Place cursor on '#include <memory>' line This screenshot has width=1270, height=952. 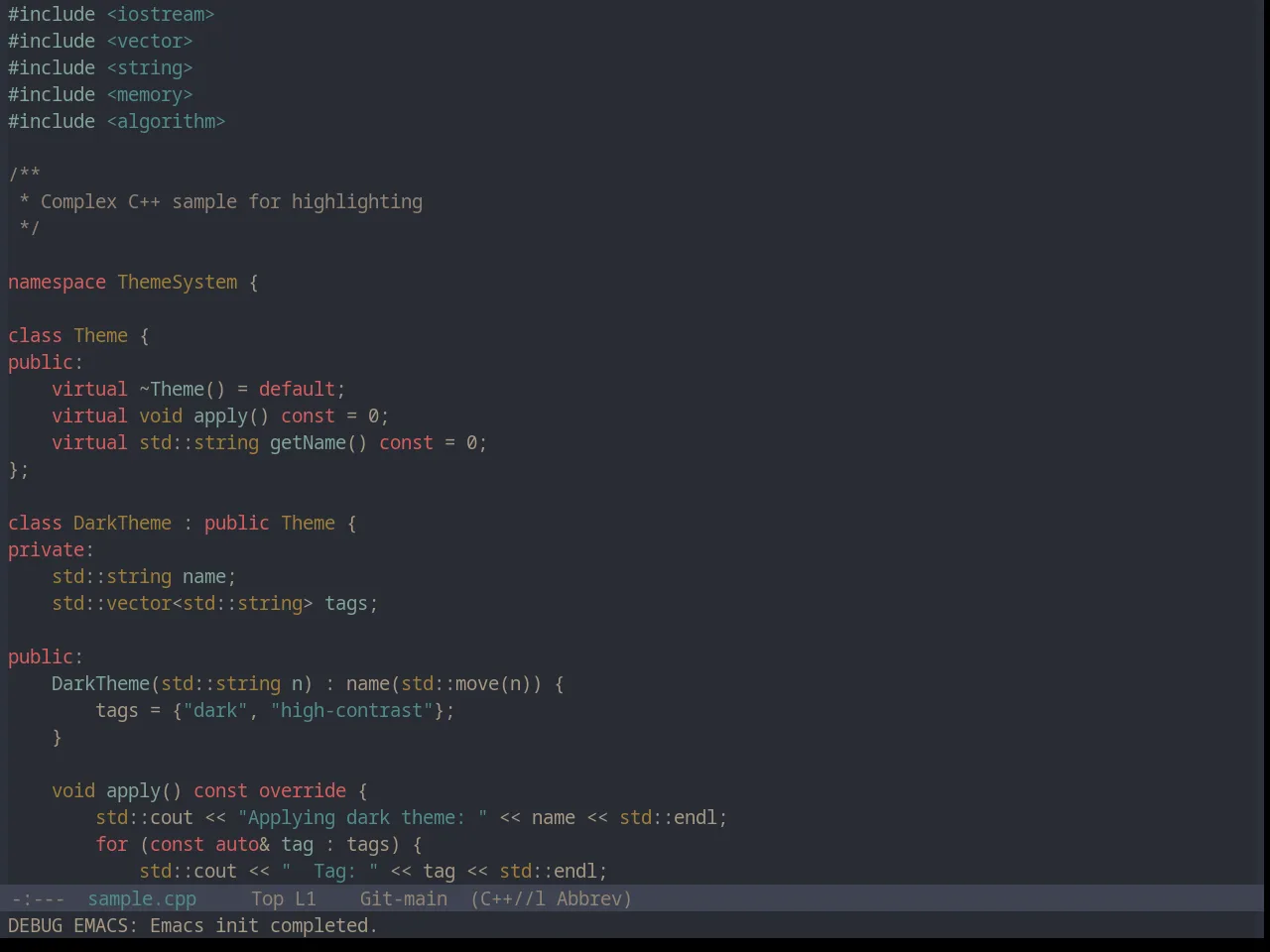pyautogui.click(x=100, y=94)
